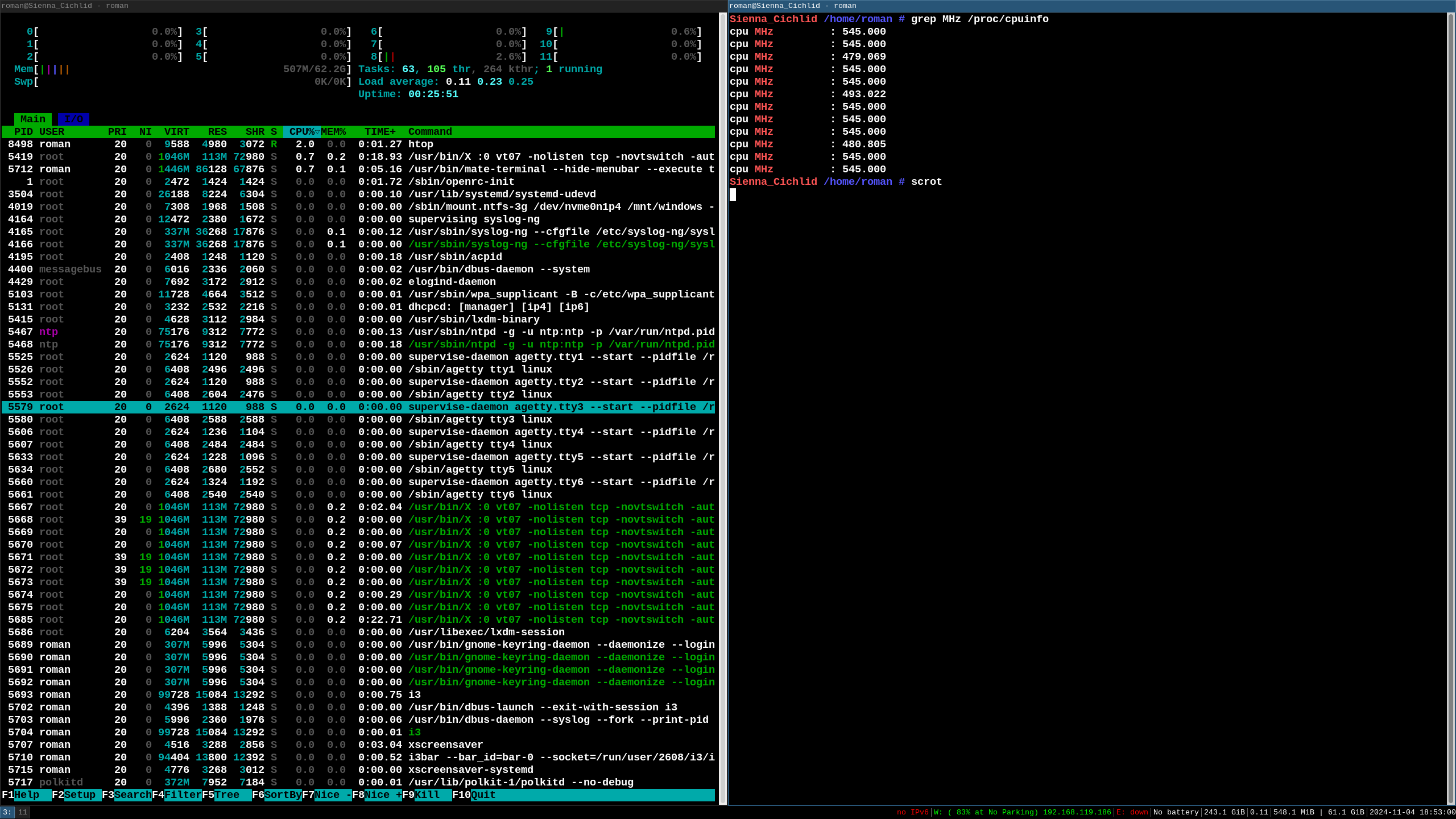Image resolution: width=1456 pixels, height=819 pixels.
Task: Open F2 Setup in htop footer
Action: click(x=77, y=795)
